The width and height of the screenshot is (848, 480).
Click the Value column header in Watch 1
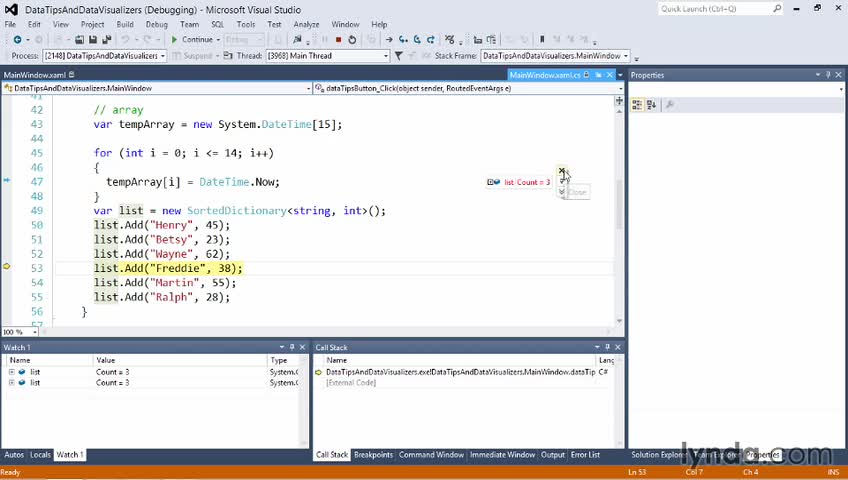coord(180,360)
